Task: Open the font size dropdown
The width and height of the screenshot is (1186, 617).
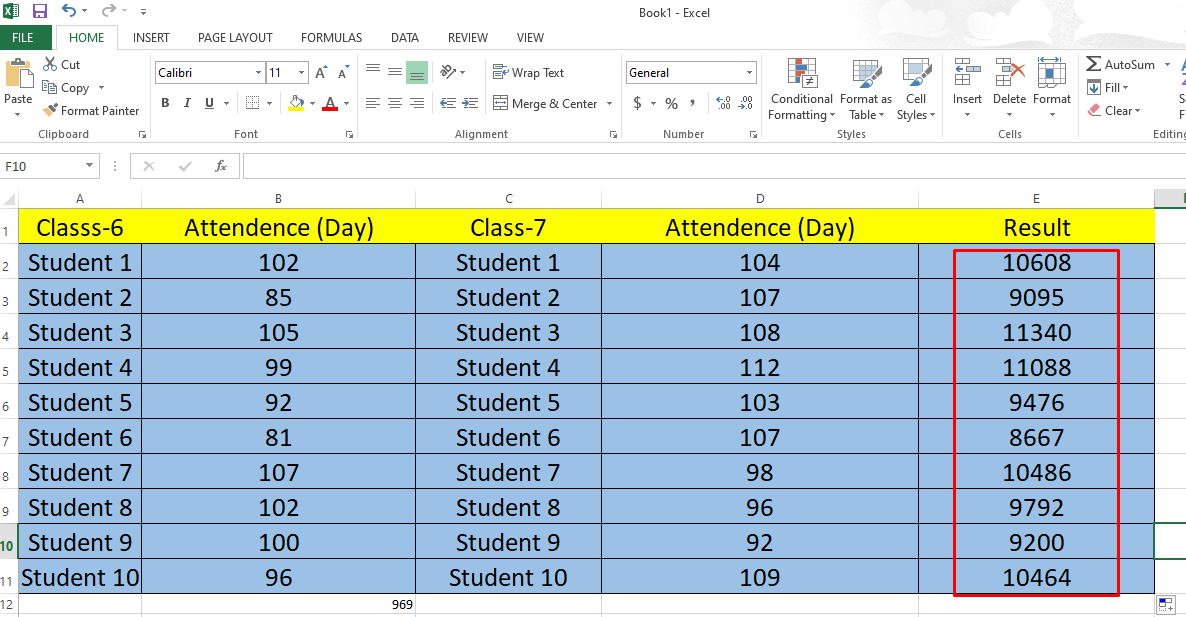Action: 302,73
